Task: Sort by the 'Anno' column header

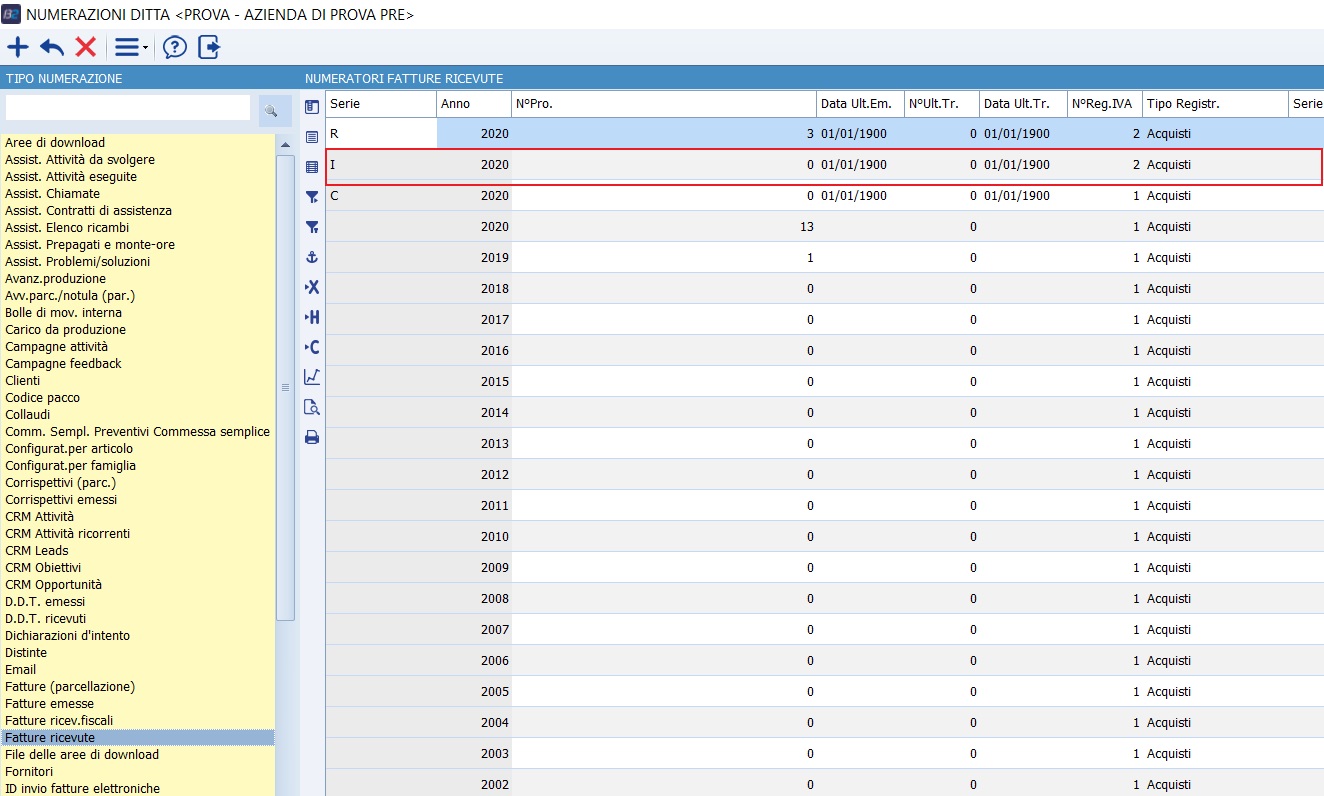Action: [473, 104]
